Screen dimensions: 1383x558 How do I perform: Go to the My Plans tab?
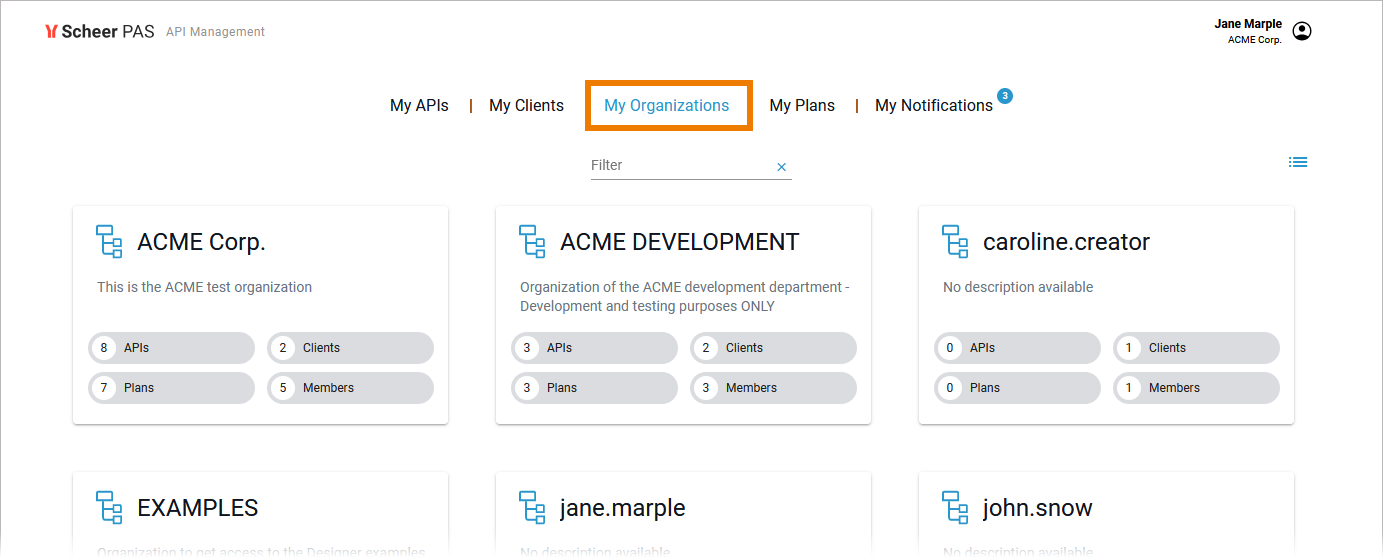[802, 105]
